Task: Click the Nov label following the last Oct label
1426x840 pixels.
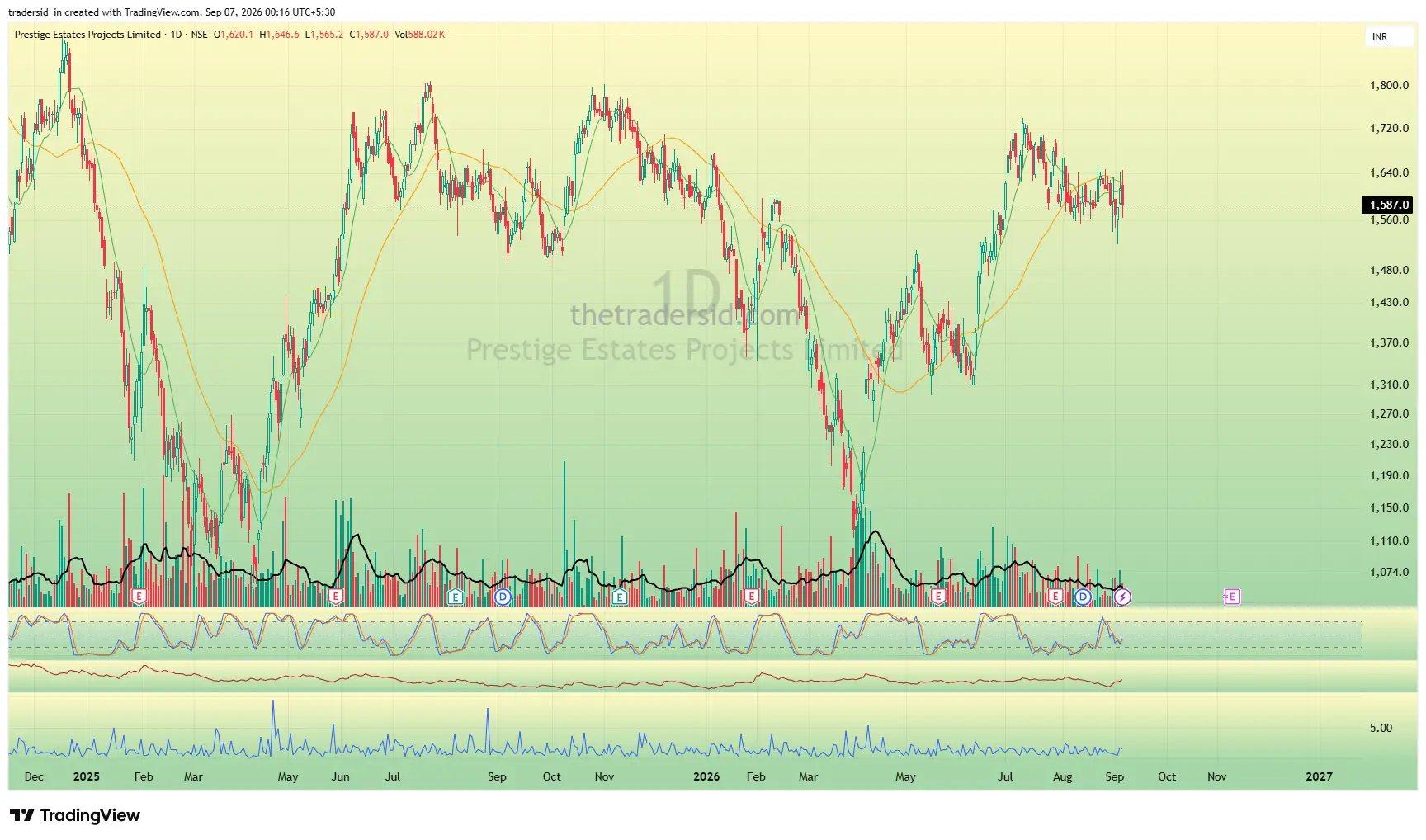Action: click(1216, 776)
